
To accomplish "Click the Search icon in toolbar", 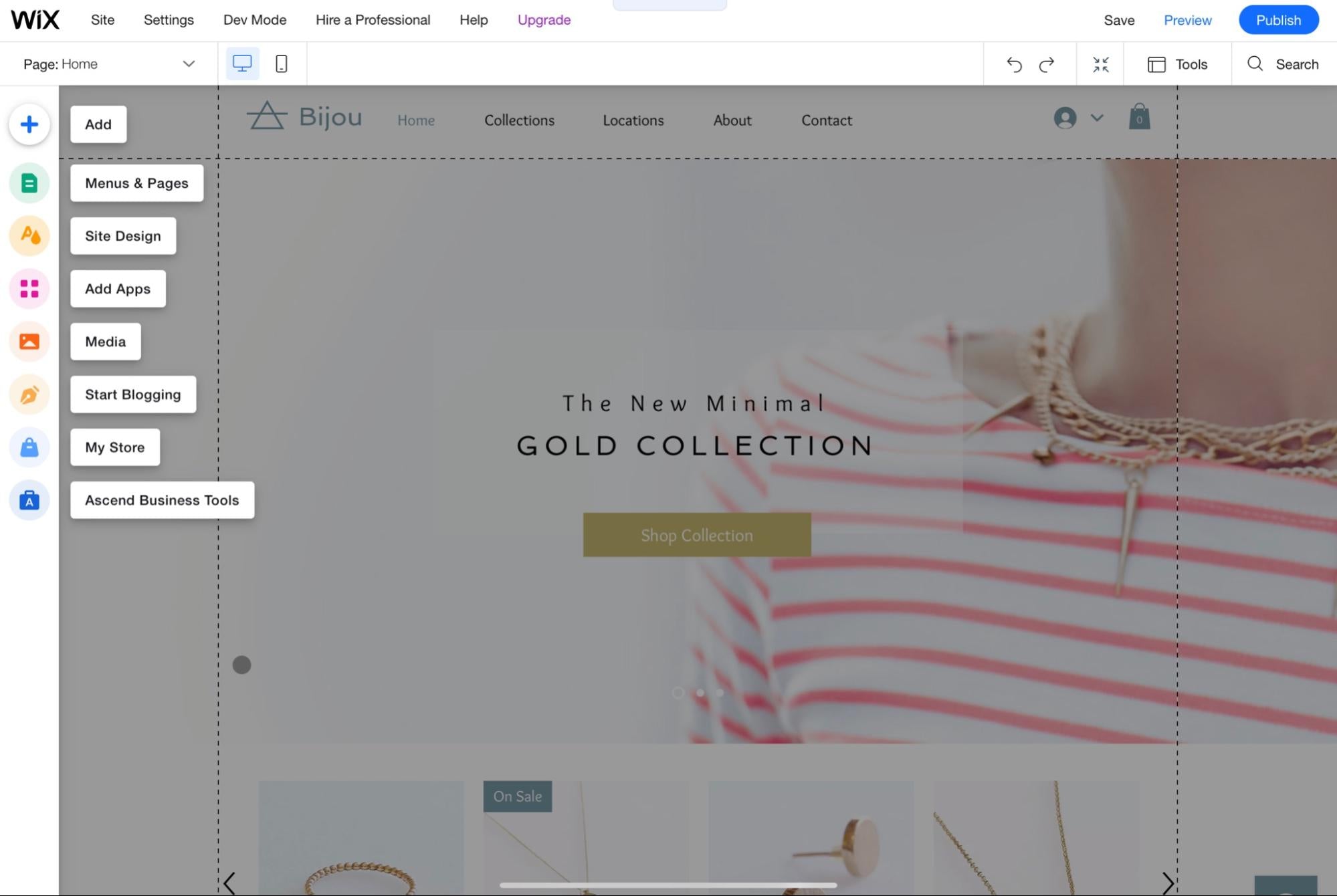I will pos(1257,64).
